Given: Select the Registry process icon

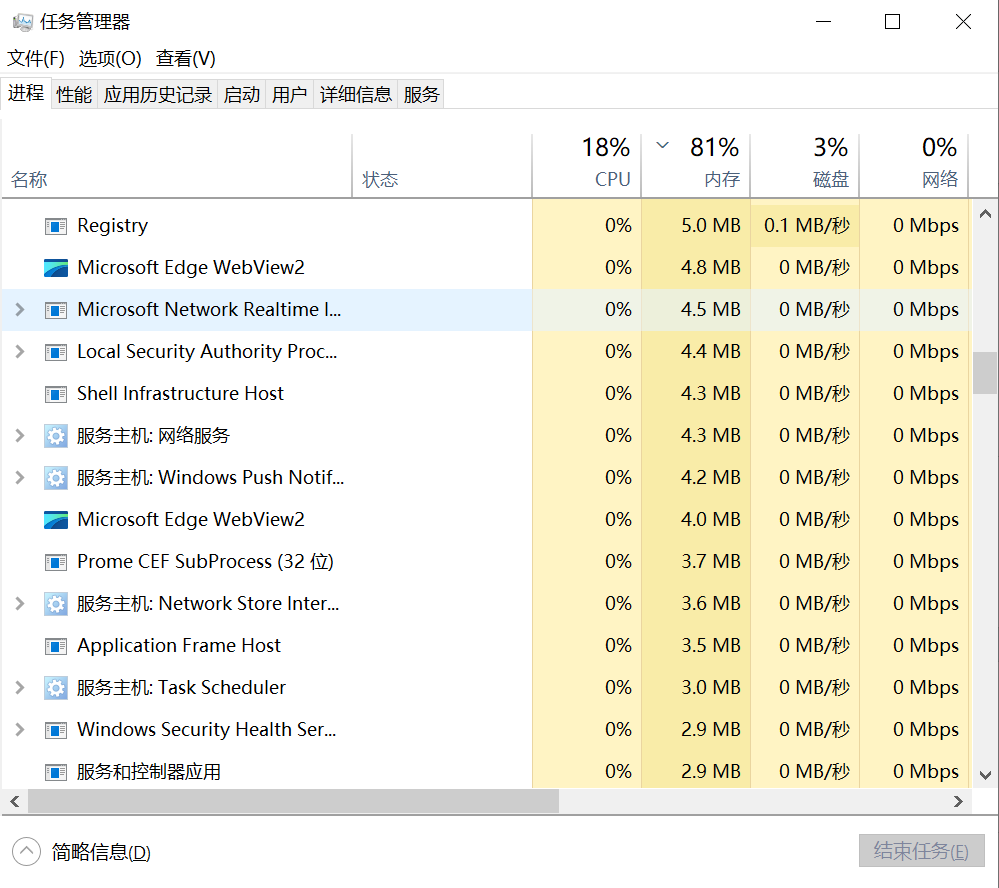Looking at the screenshot, I should [55, 226].
